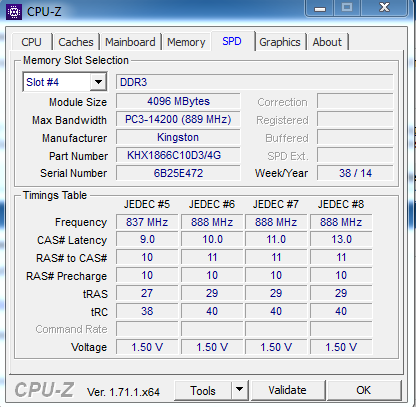The height and width of the screenshot is (407, 416).
Task: Open the CPU tab
Action: (32, 42)
